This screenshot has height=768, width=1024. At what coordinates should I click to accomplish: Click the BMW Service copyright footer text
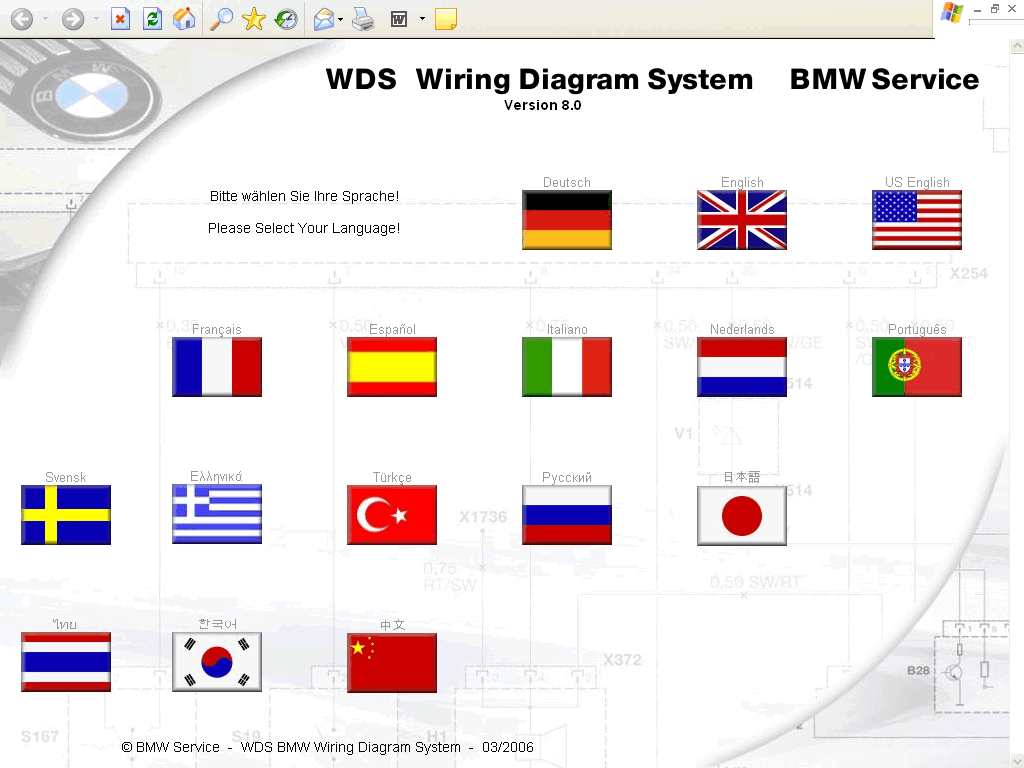pyautogui.click(x=327, y=747)
